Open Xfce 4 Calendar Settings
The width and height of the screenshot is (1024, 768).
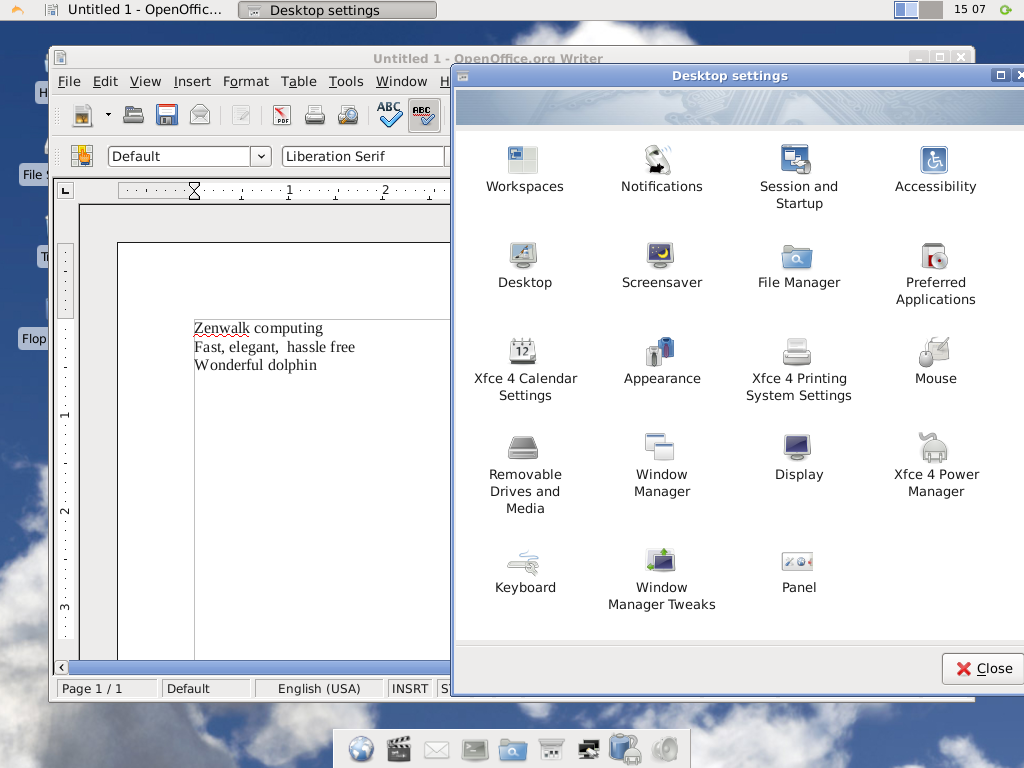(524, 370)
